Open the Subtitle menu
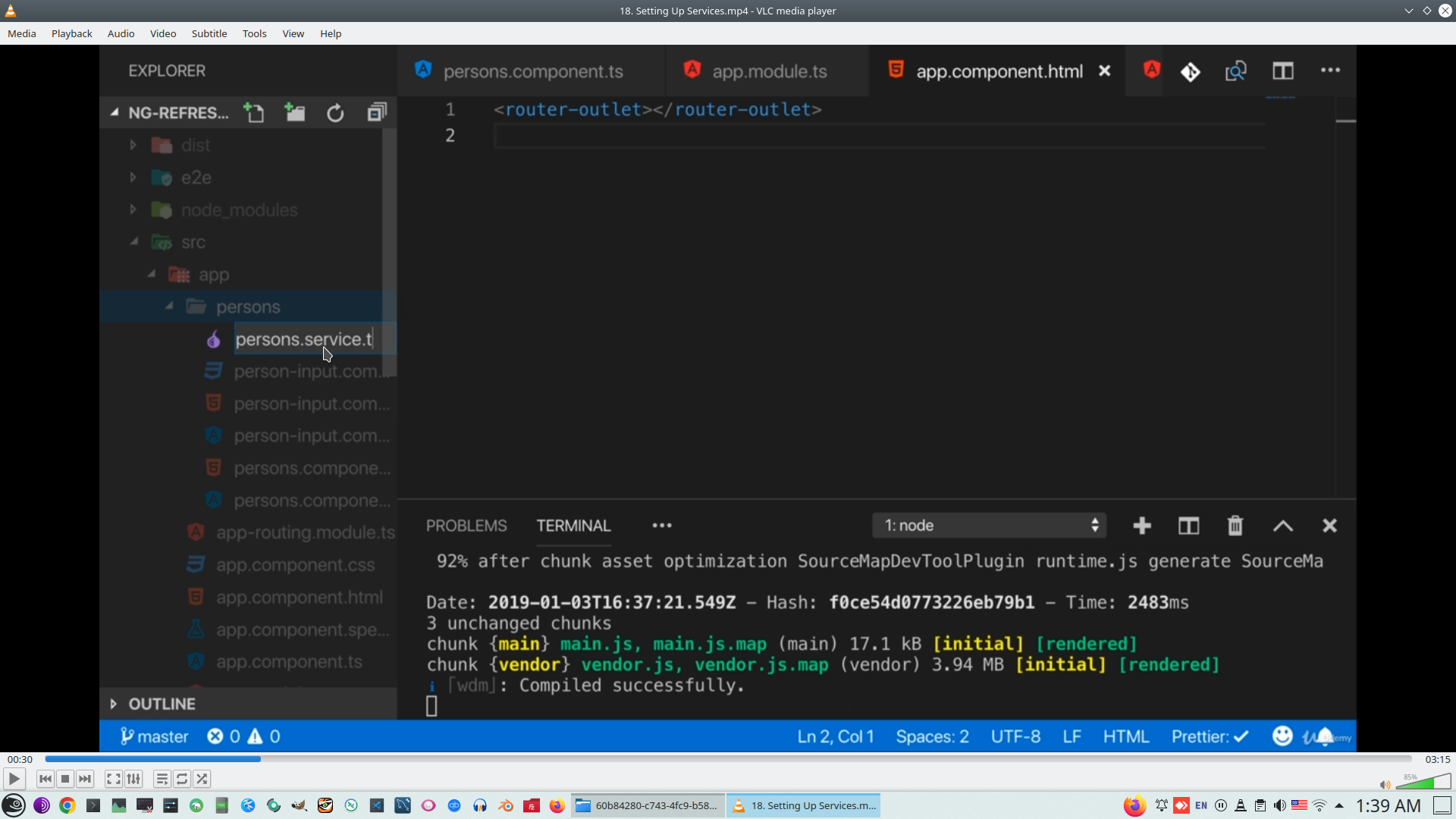 [209, 33]
